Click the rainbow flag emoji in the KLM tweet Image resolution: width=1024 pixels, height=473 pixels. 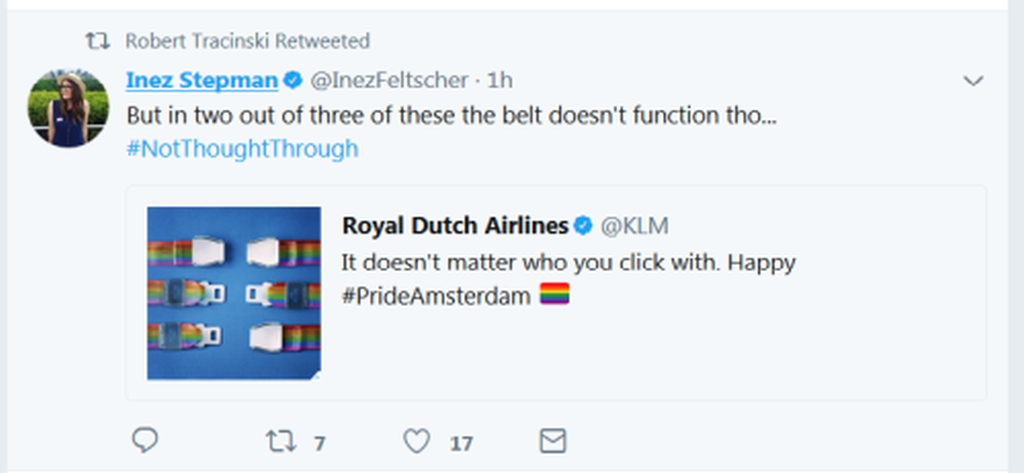point(554,296)
